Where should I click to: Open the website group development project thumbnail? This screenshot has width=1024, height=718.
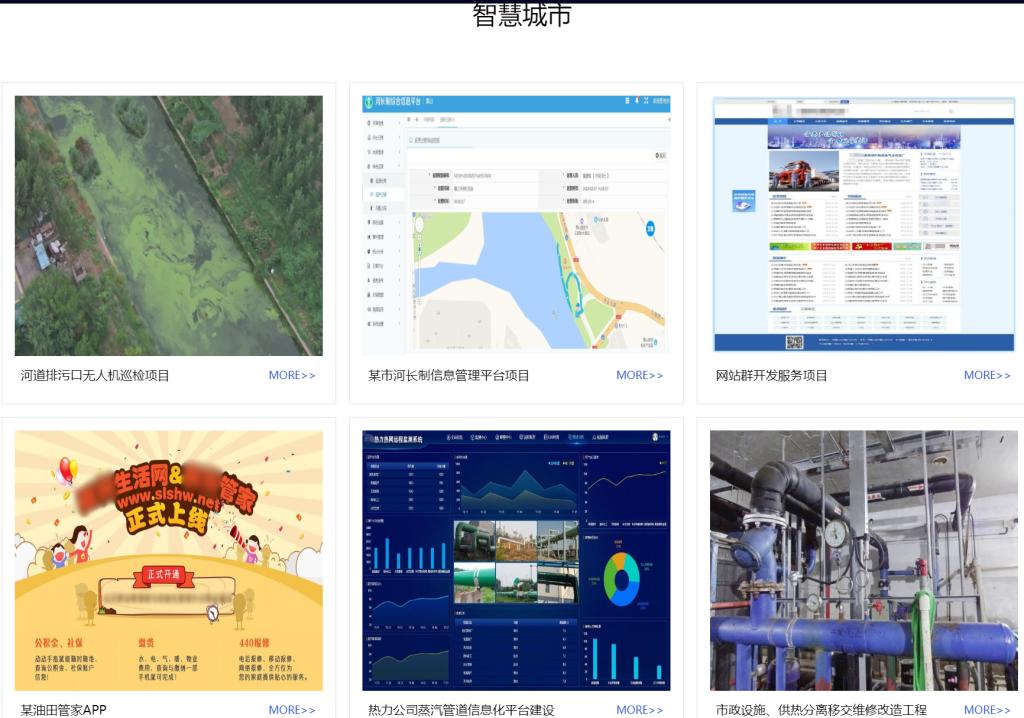click(x=863, y=225)
